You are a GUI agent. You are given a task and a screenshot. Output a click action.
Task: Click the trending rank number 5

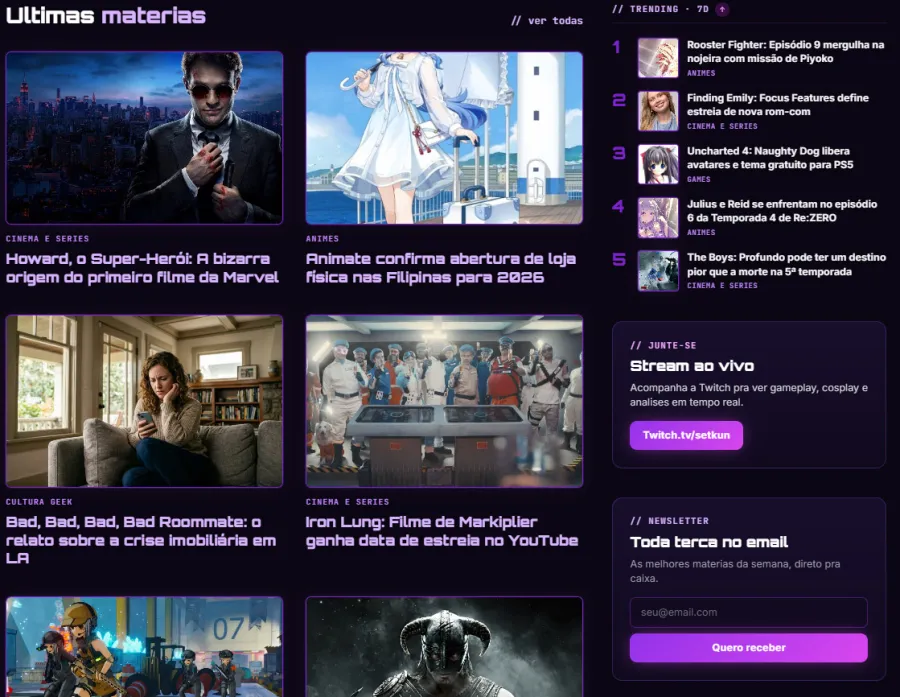click(x=619, y=260)
